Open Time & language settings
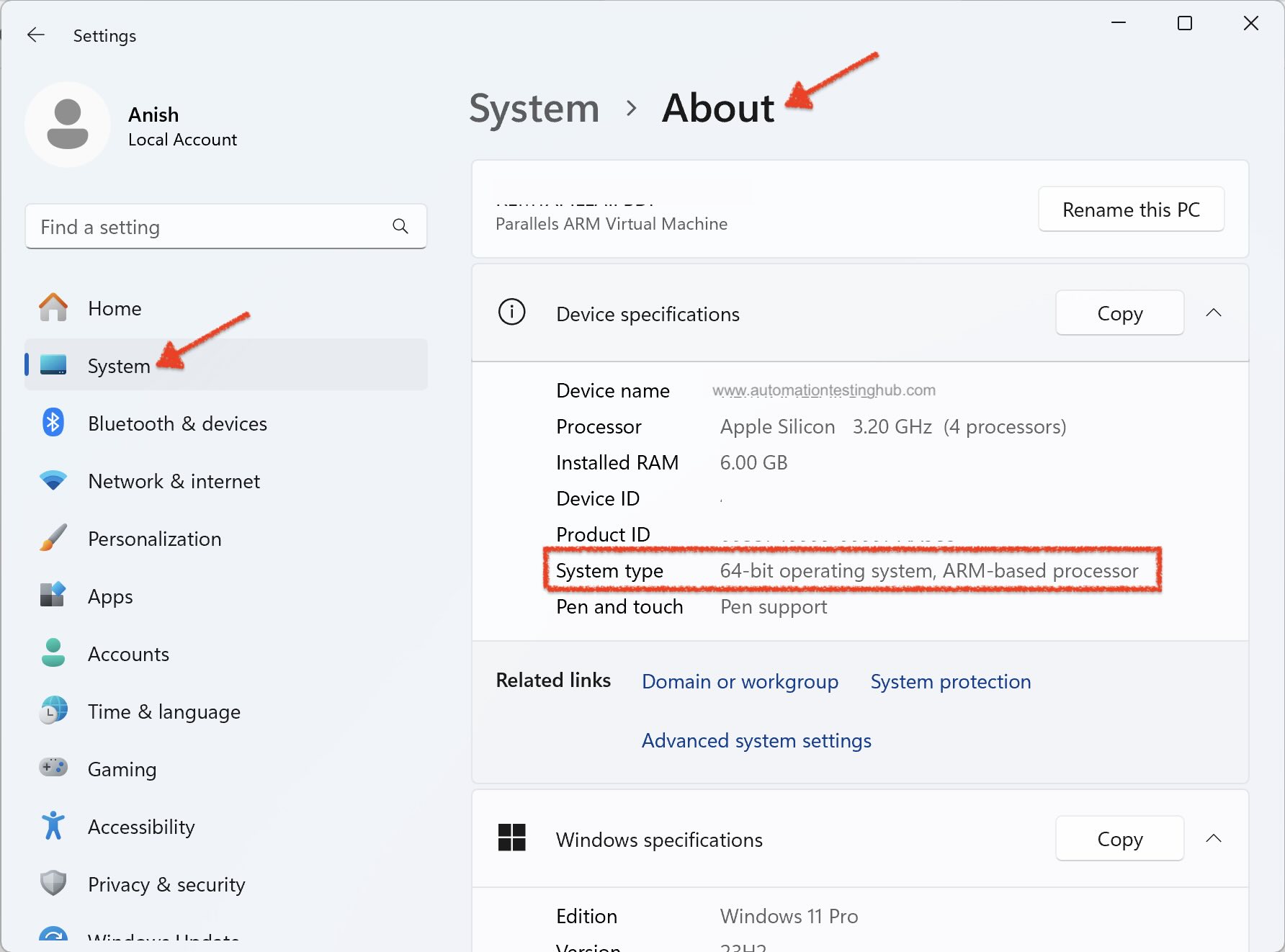1285x952 pixels. point(164,711)
